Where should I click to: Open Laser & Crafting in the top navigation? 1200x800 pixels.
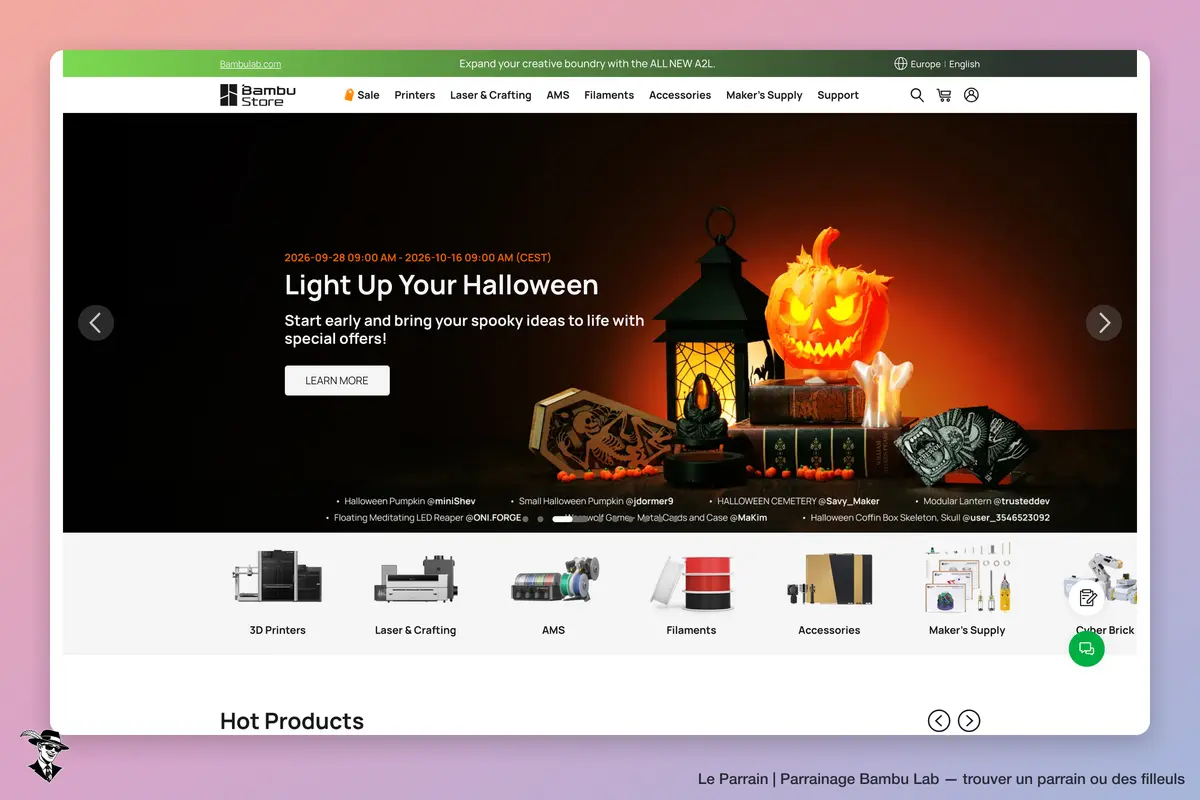[491, 95]
